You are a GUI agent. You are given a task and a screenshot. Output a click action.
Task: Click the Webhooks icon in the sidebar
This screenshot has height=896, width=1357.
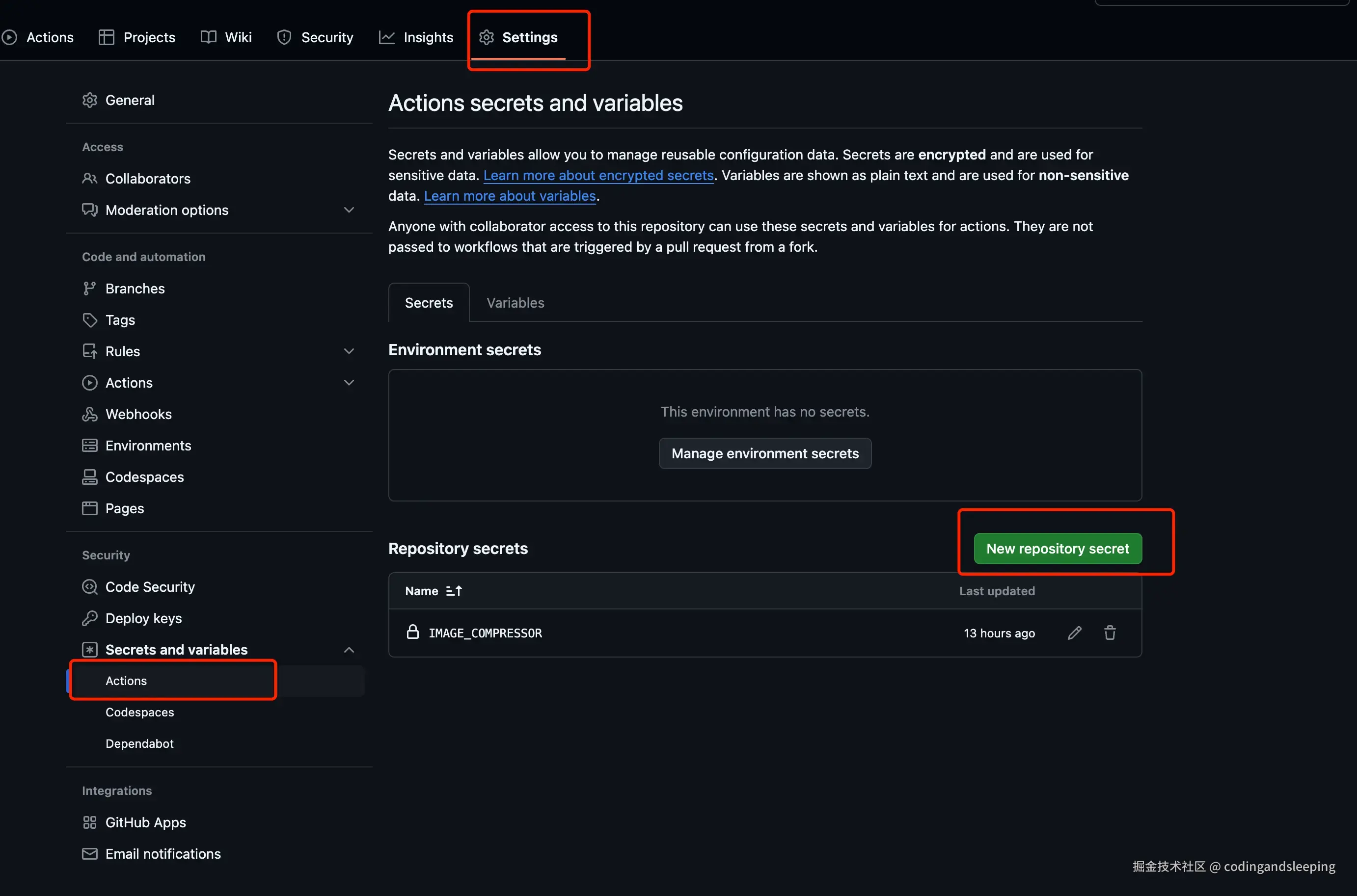90,414
